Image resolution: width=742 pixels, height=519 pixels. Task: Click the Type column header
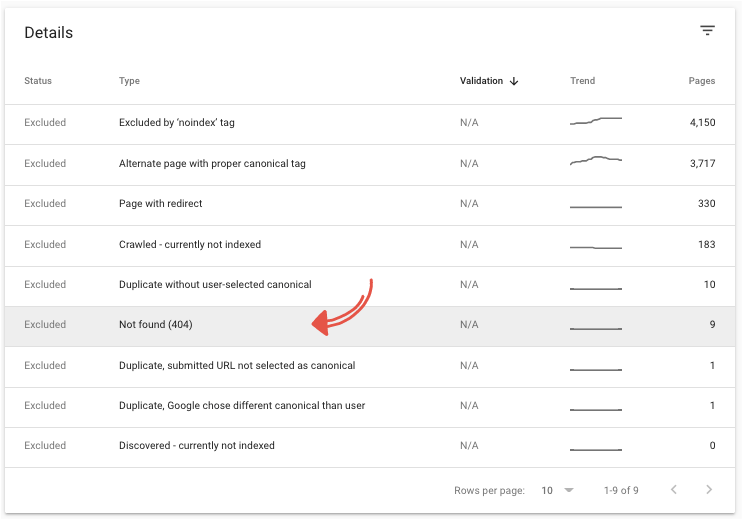click(129, 81)
